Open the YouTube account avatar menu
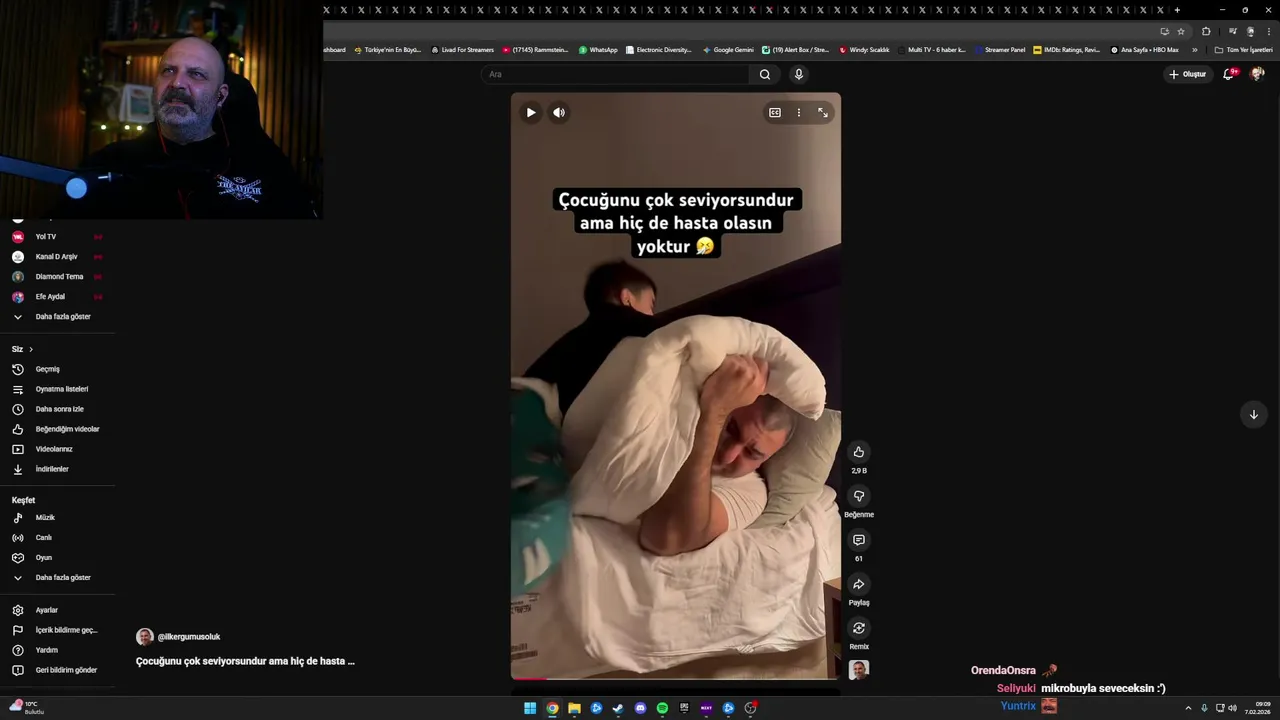This screenshot has height=720, width=1280. tap(1257, 74)
